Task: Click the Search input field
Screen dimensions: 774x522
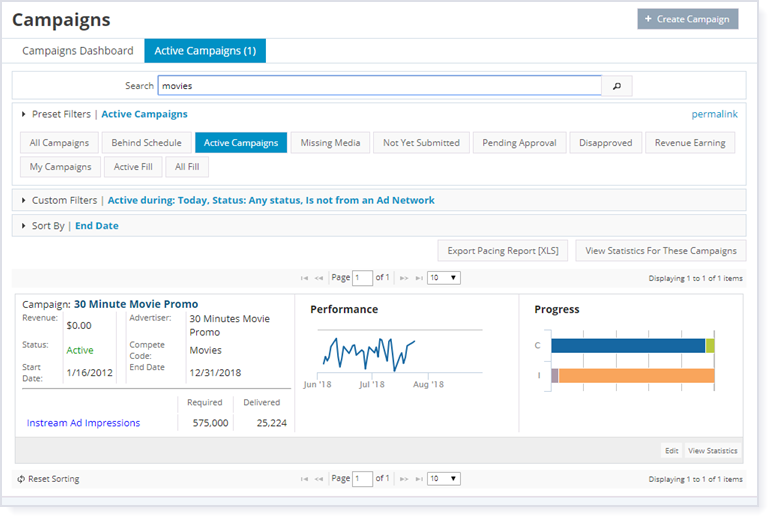Action: tap(379, 86)
